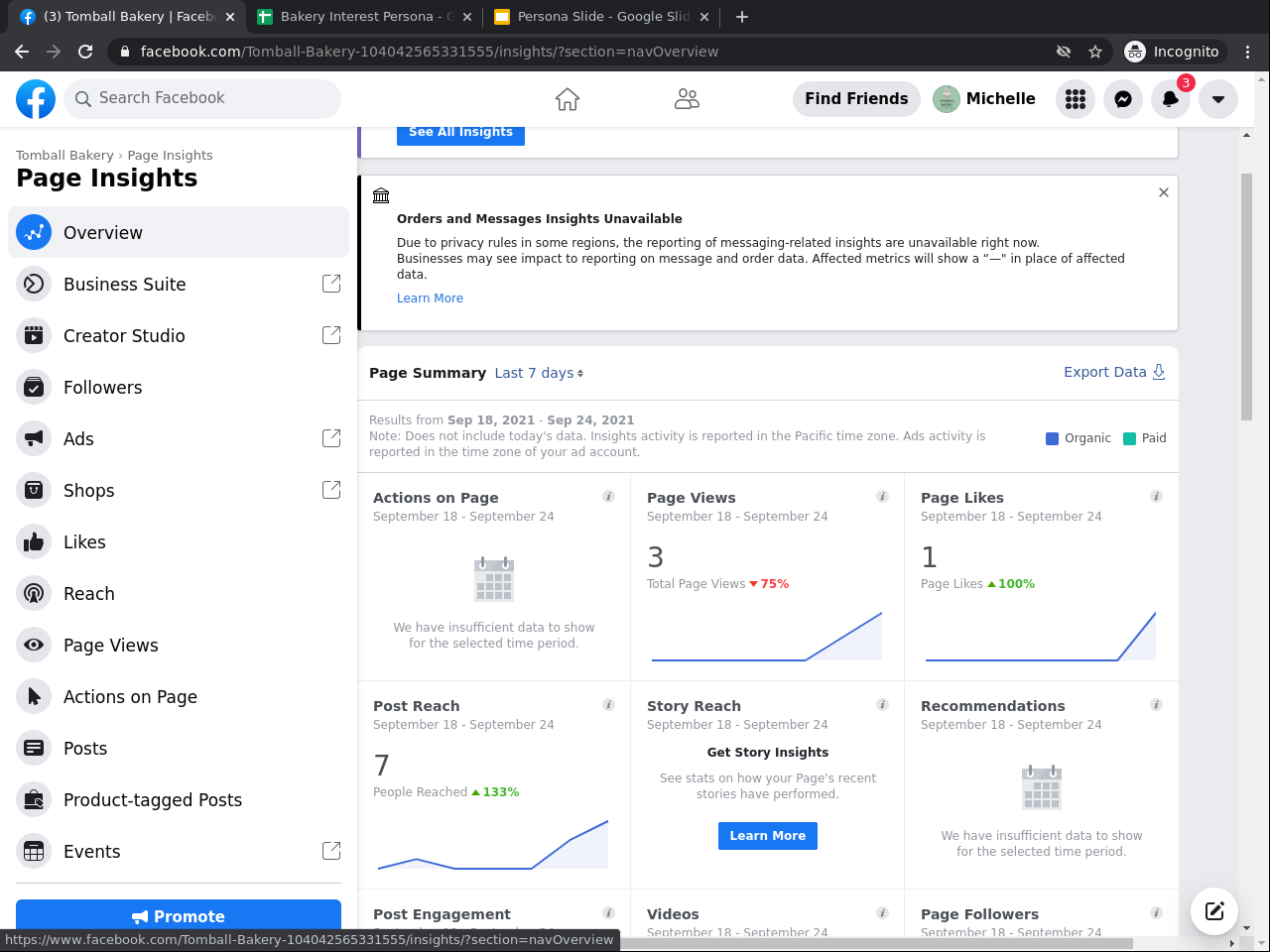1270x952 pixels.
Task: Click the Tomball Bakery breadcrumb link
Action: coord(64,156)
